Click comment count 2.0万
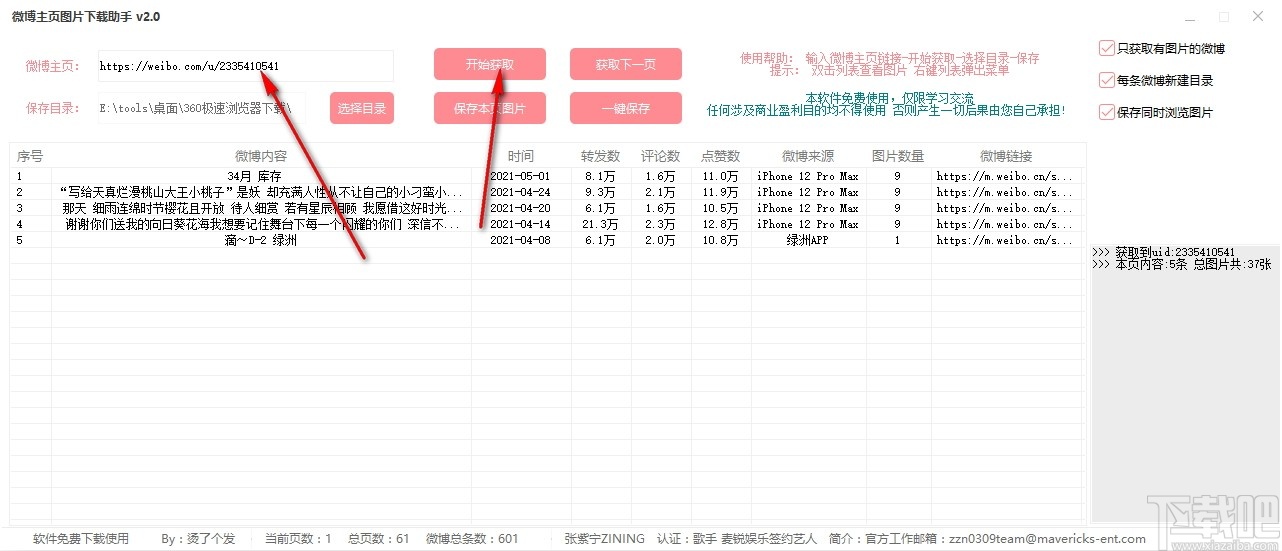Screen dimensions: 1282x551 coord(661,240)
